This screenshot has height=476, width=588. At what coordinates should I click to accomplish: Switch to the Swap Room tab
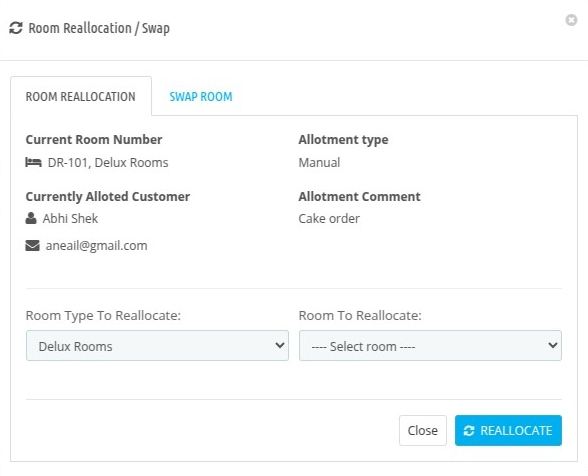point(201,97)
